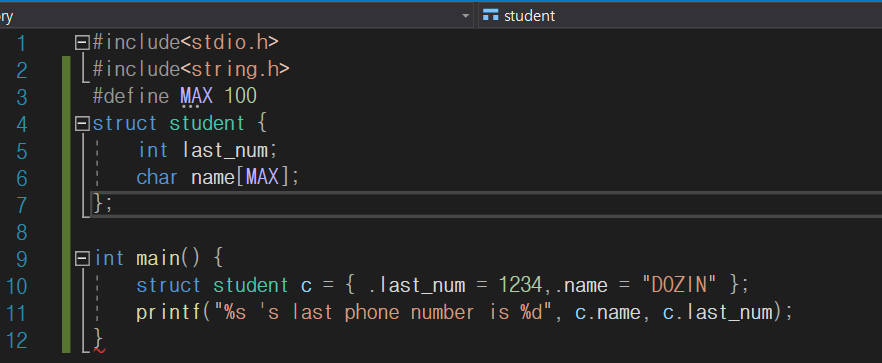Click the closing brace with red squiggle on line 12
Viewport: 882px width, 363px height.
pos(98,340)
